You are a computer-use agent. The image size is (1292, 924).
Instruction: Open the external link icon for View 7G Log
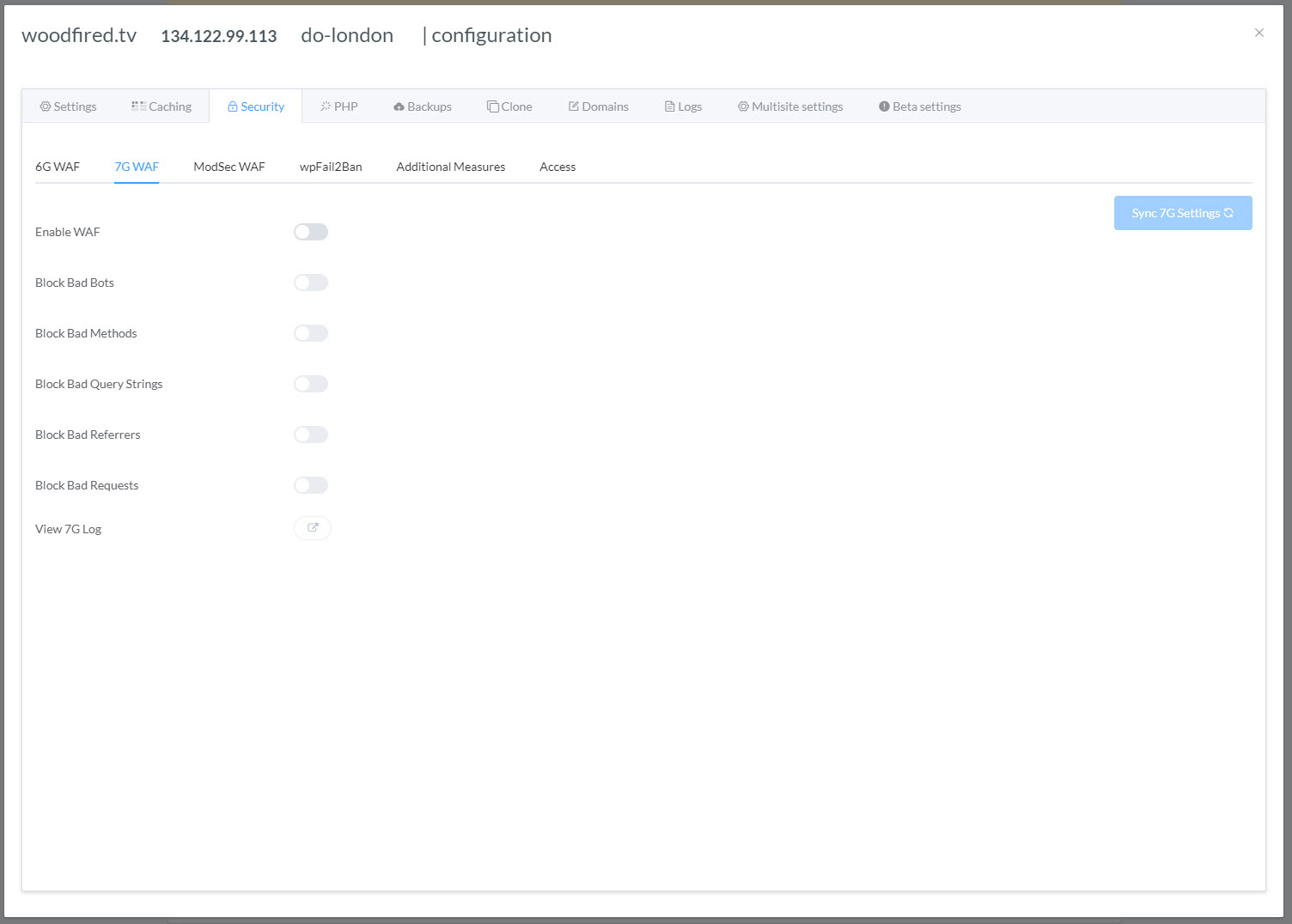312,527
